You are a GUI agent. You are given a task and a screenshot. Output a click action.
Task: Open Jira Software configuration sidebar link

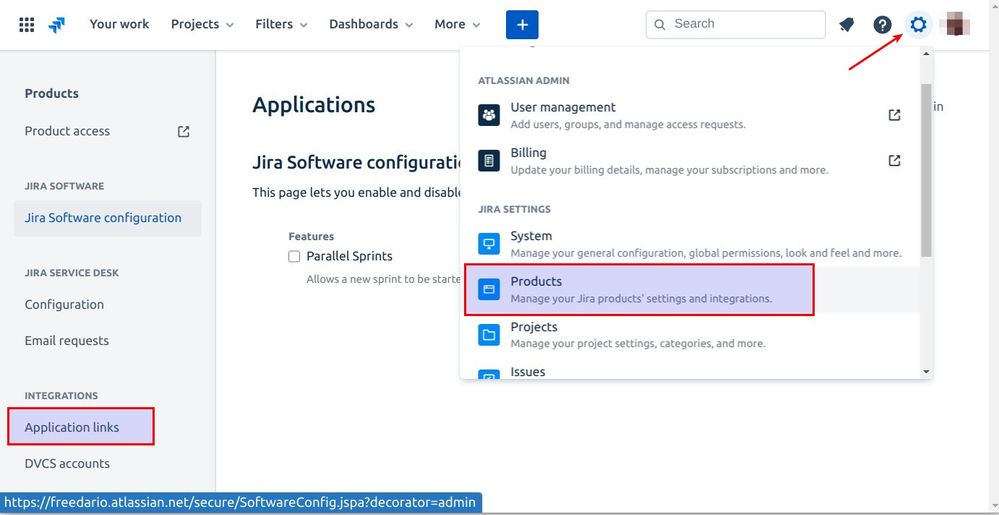pyautogui.click(x=107, y=218)
